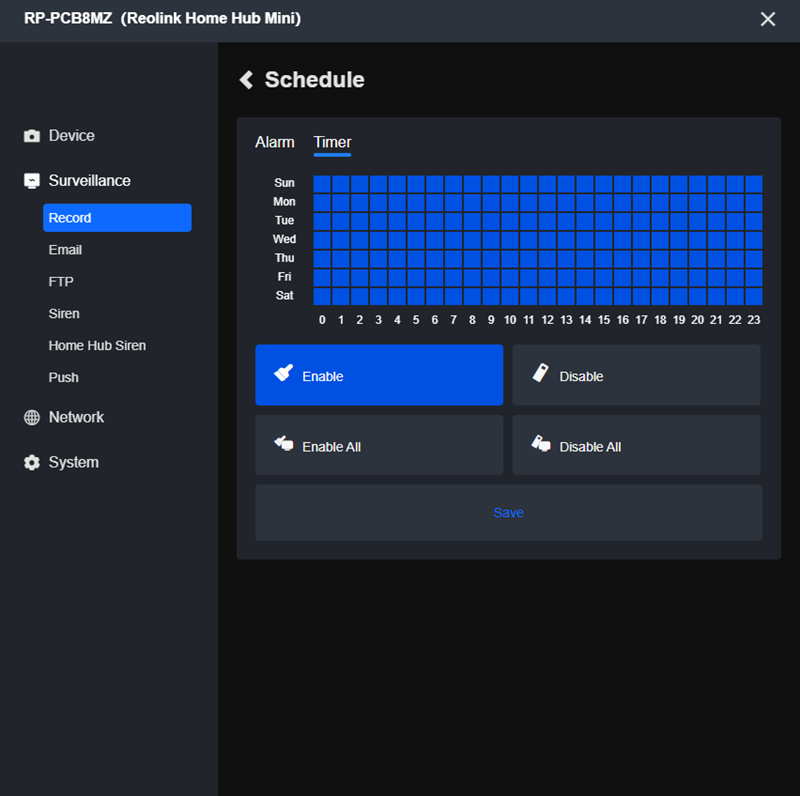The height and width of the screenshot is (796, 800).
Task: Toggle the Tuesday hour 10 cell
Action: tap(510, 221)
